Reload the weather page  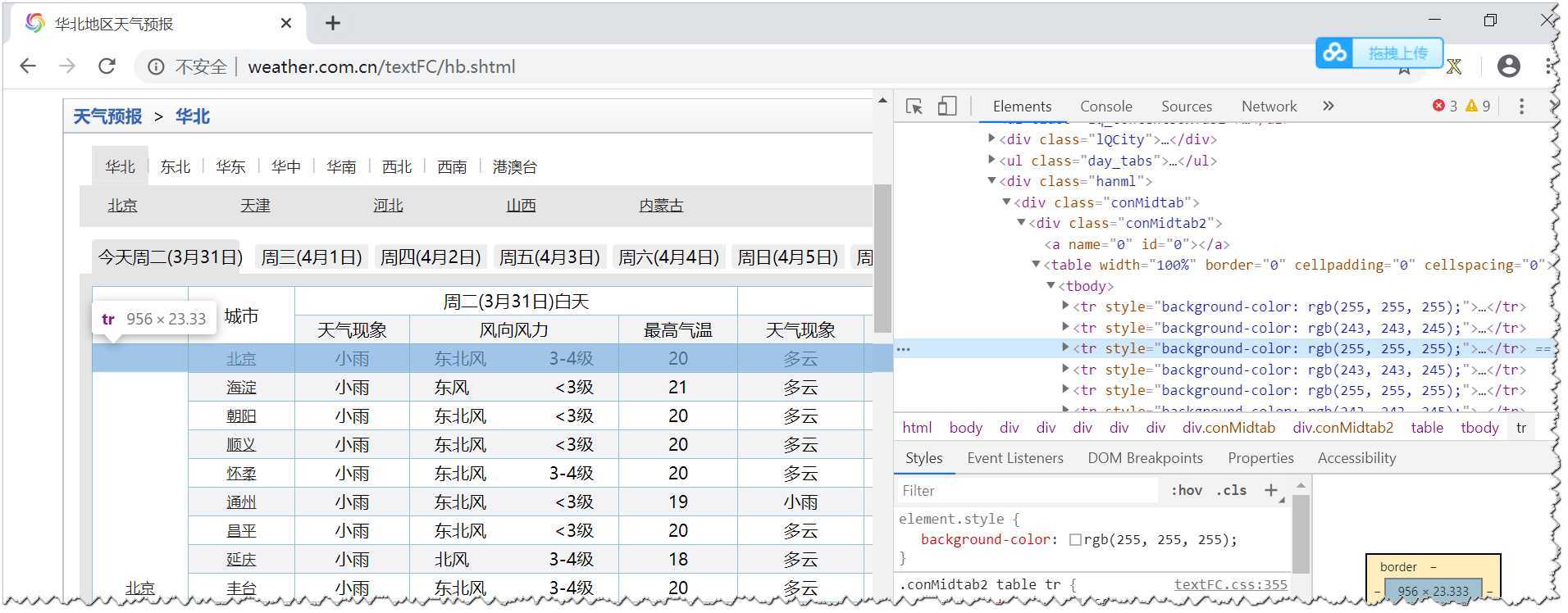click(x=107, y=66)
